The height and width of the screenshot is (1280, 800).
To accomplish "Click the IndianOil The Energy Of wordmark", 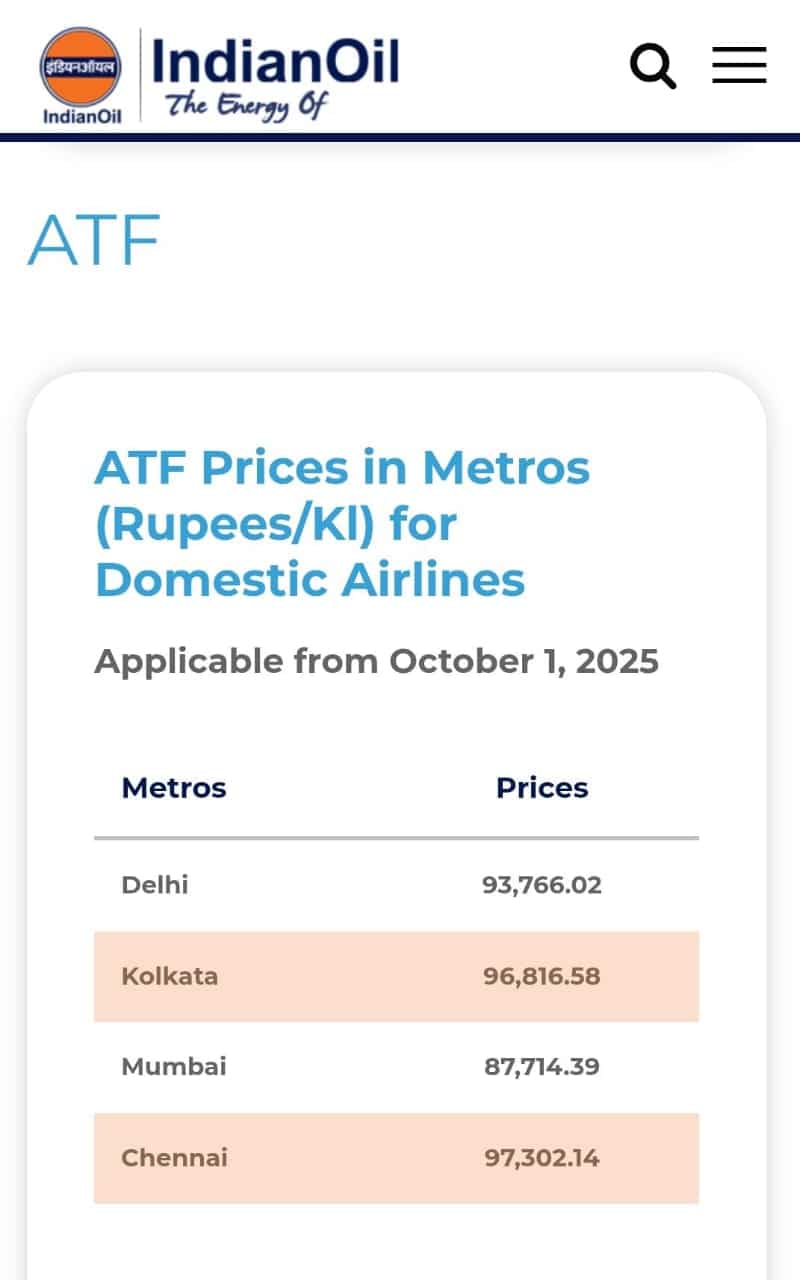I will click(274, 77).
